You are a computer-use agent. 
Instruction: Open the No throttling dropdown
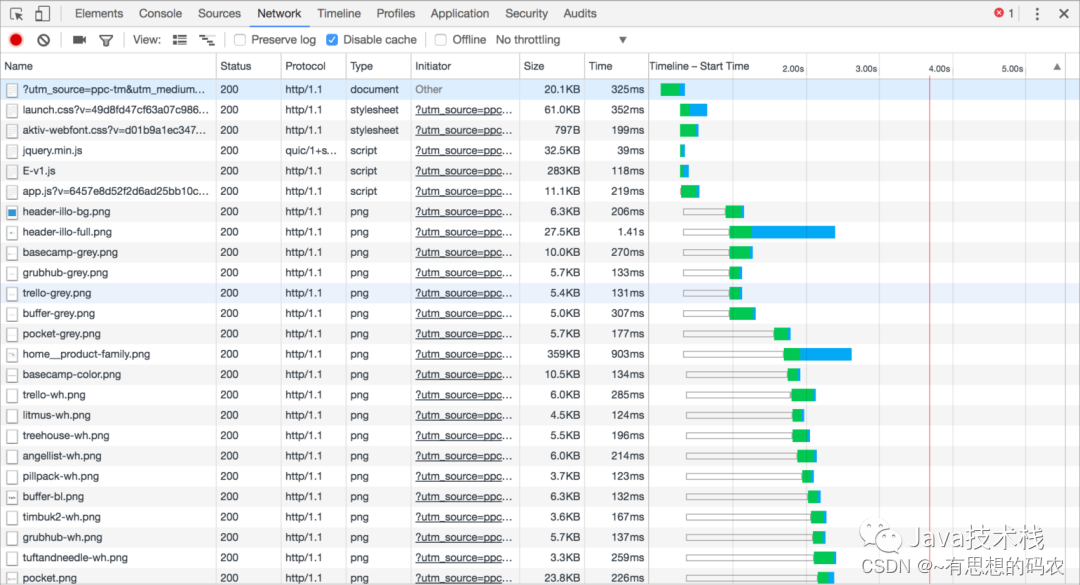(x=561, y=40)
